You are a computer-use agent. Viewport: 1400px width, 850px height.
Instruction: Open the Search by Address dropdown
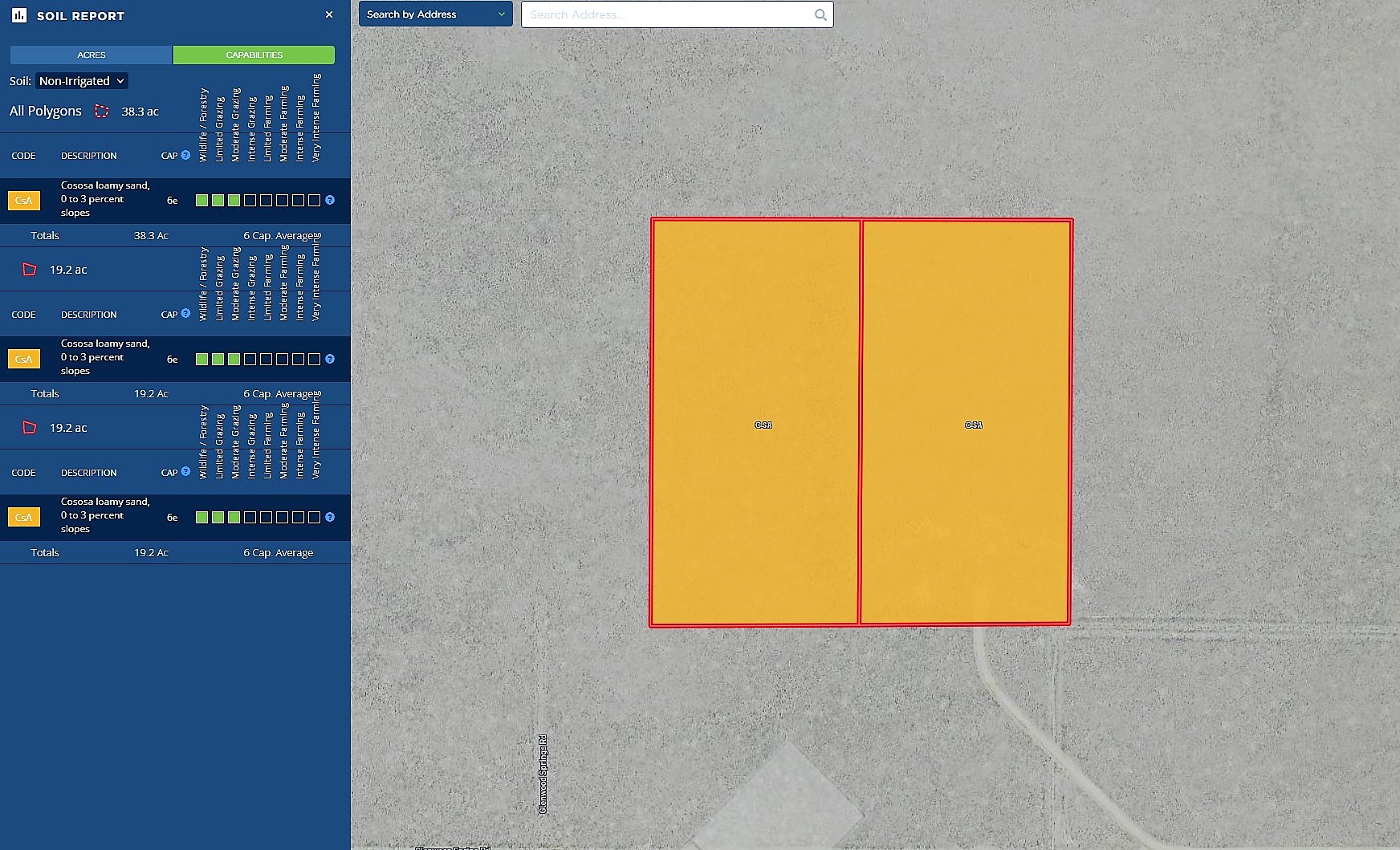tap(435, 14)
